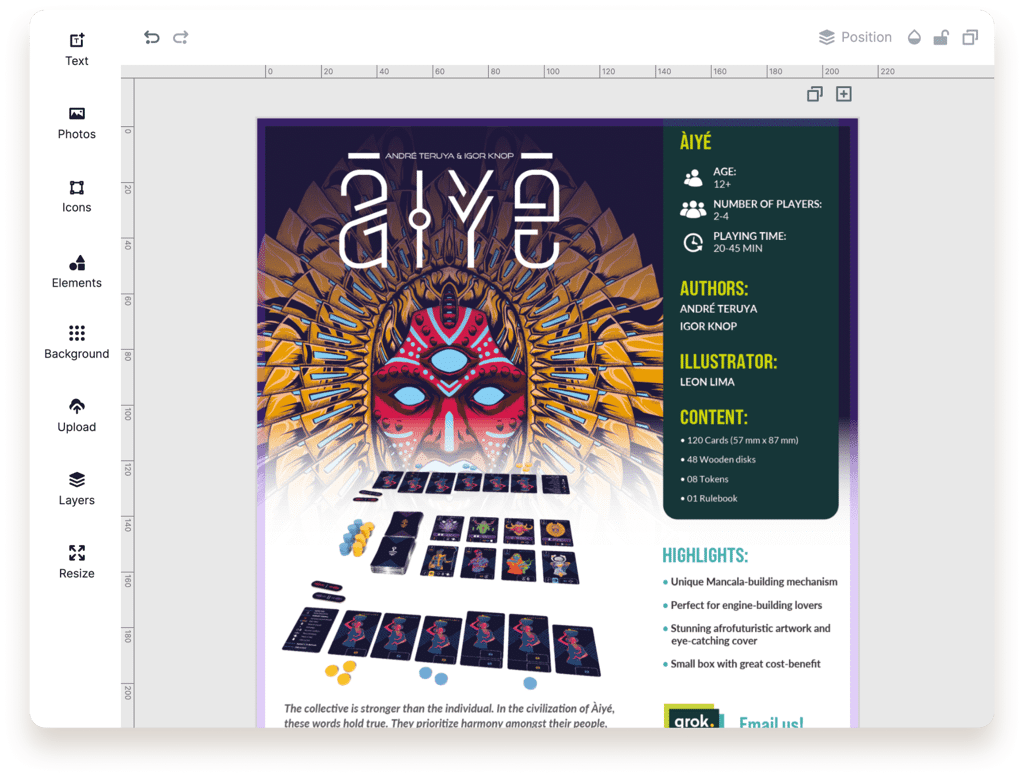1024x777 pixels.
Task: Select the 'LEON LIMA' text
Action: (707, 382)
